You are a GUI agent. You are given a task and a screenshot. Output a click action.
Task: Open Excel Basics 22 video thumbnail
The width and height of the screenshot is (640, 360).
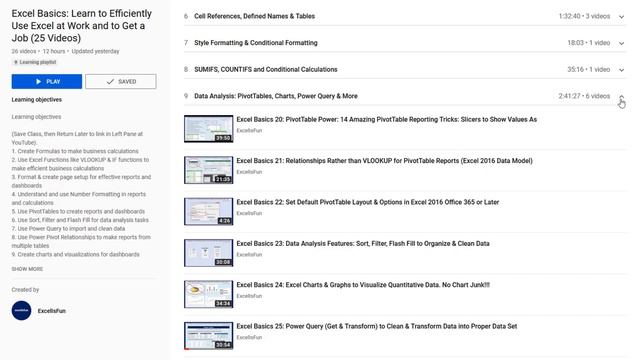coord(209,211)
